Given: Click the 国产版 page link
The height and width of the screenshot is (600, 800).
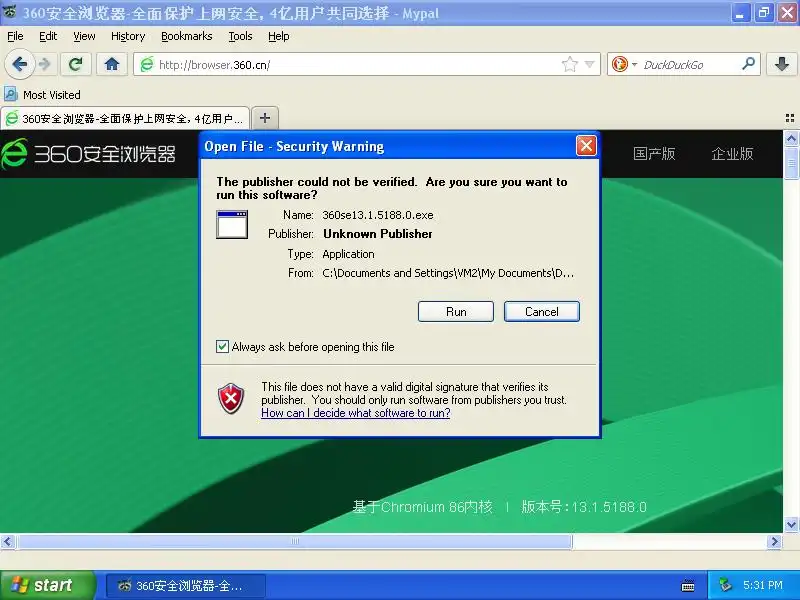Looking at the screenshot, I should coord(654,154).
